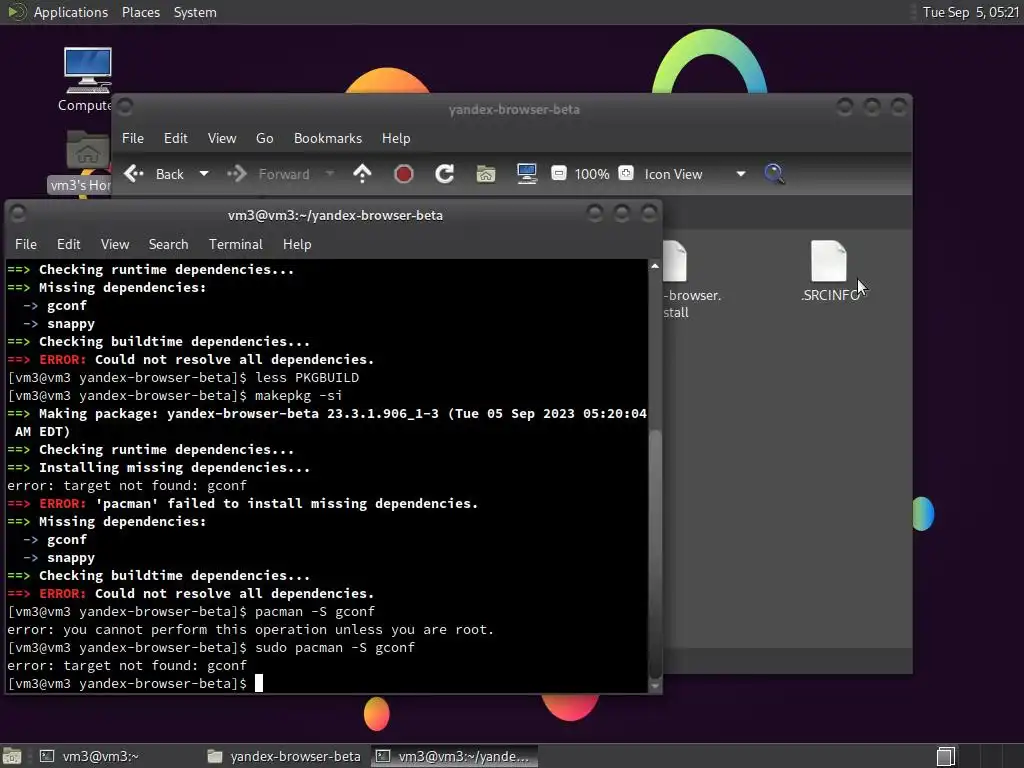The width and height of the screenshot is (1024, 768).
Task: Open the file manager window menu button
Action: point(125,106)
